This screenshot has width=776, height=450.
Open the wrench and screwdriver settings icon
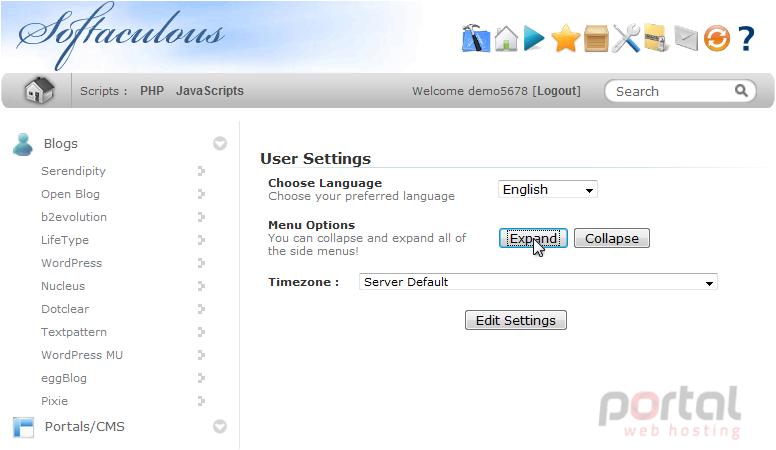626,38
